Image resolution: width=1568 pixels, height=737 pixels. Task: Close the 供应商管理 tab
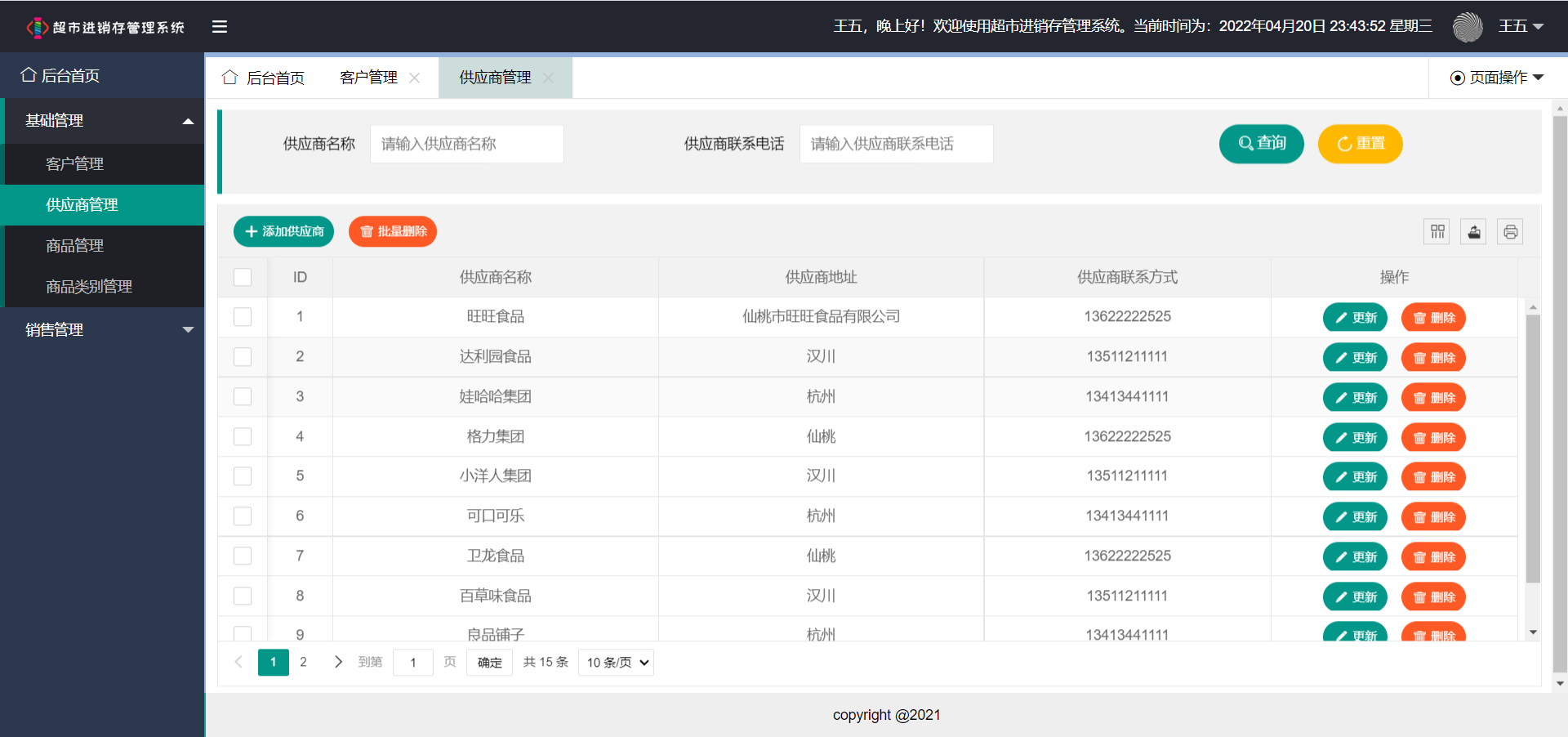pos(548,78)
